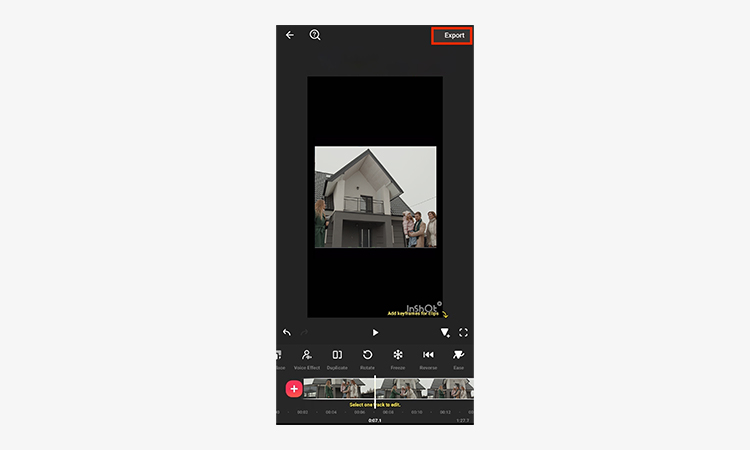Remove the InShot watermark
This screenshot has width=750, height=450.
pyautogui.click(x=440, y=303)
